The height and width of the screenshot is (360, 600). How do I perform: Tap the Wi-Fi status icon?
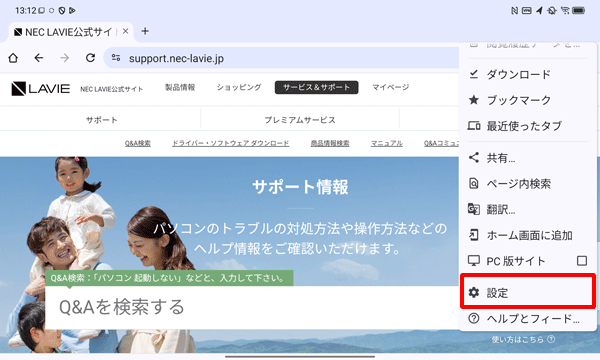564,11
